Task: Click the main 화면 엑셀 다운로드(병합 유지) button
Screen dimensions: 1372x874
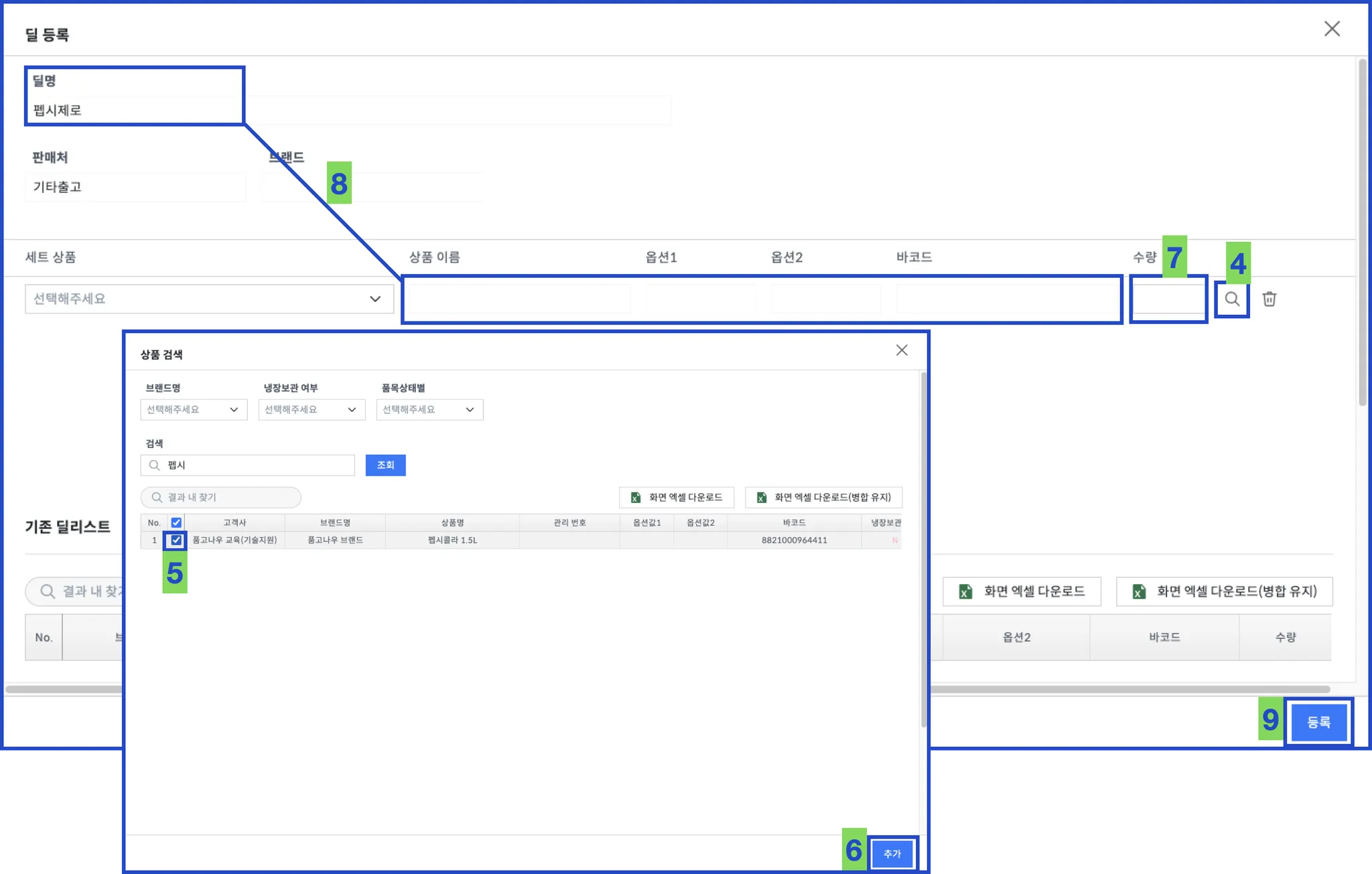Action: click(x=1224, y=591)
